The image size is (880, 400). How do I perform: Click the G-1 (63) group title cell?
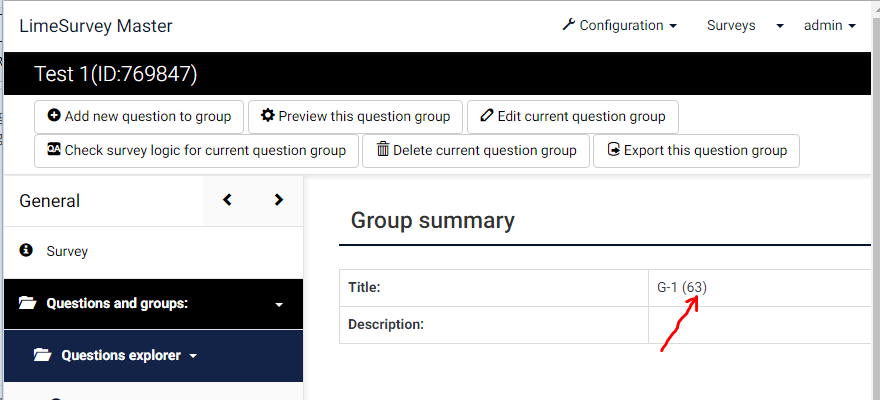click(682, 287)
